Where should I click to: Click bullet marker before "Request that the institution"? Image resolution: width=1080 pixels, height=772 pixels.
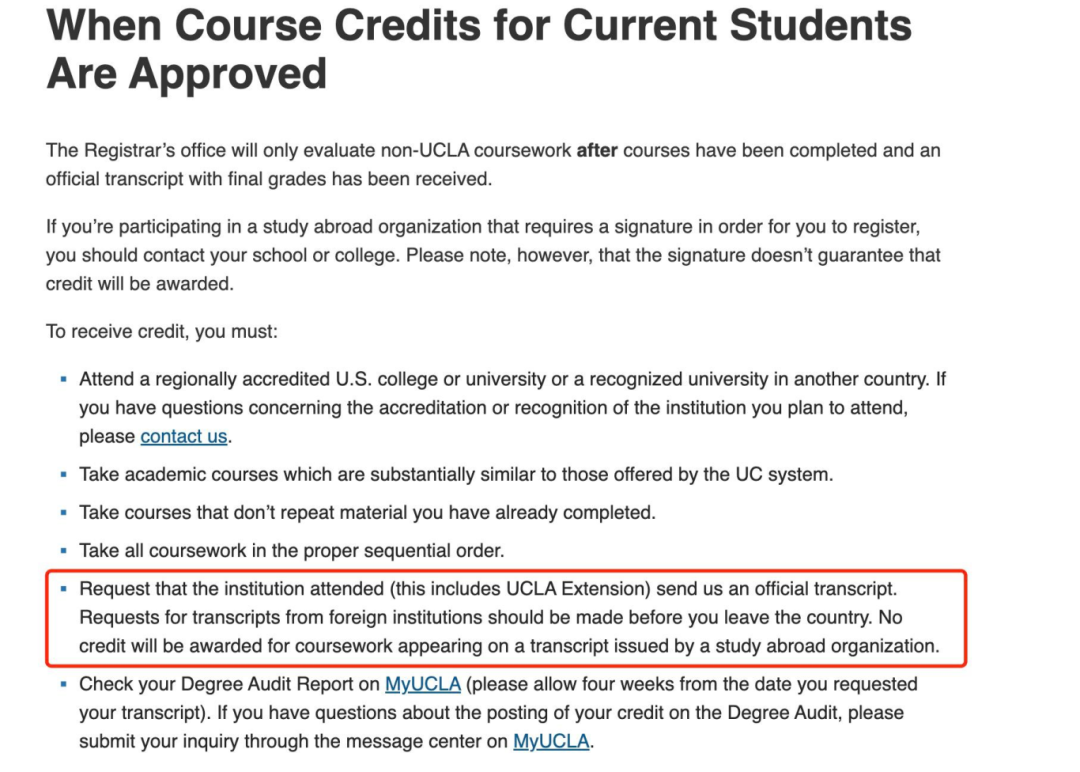pyautogui.click(x=63, y=589)
